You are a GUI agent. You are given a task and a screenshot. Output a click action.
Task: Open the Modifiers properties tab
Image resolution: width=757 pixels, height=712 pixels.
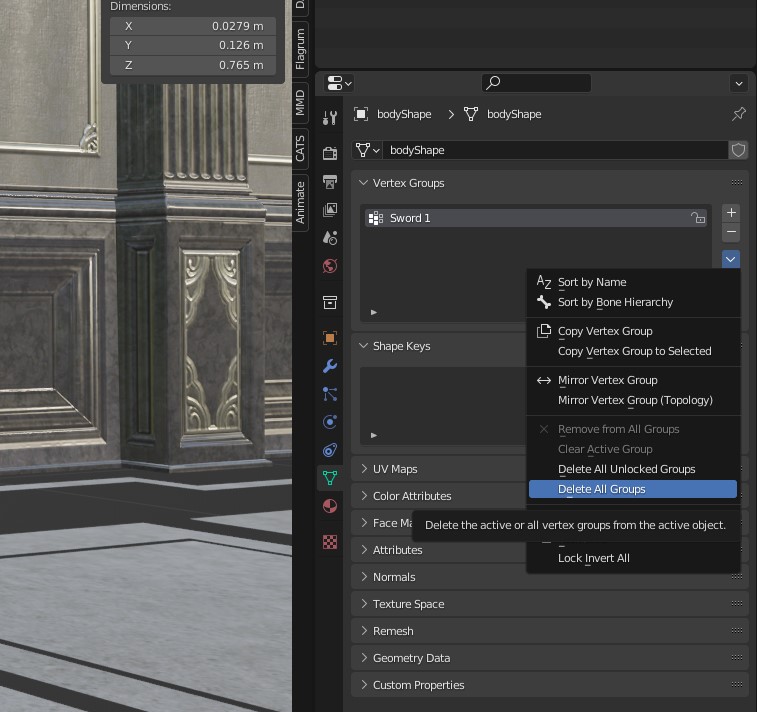330,366
